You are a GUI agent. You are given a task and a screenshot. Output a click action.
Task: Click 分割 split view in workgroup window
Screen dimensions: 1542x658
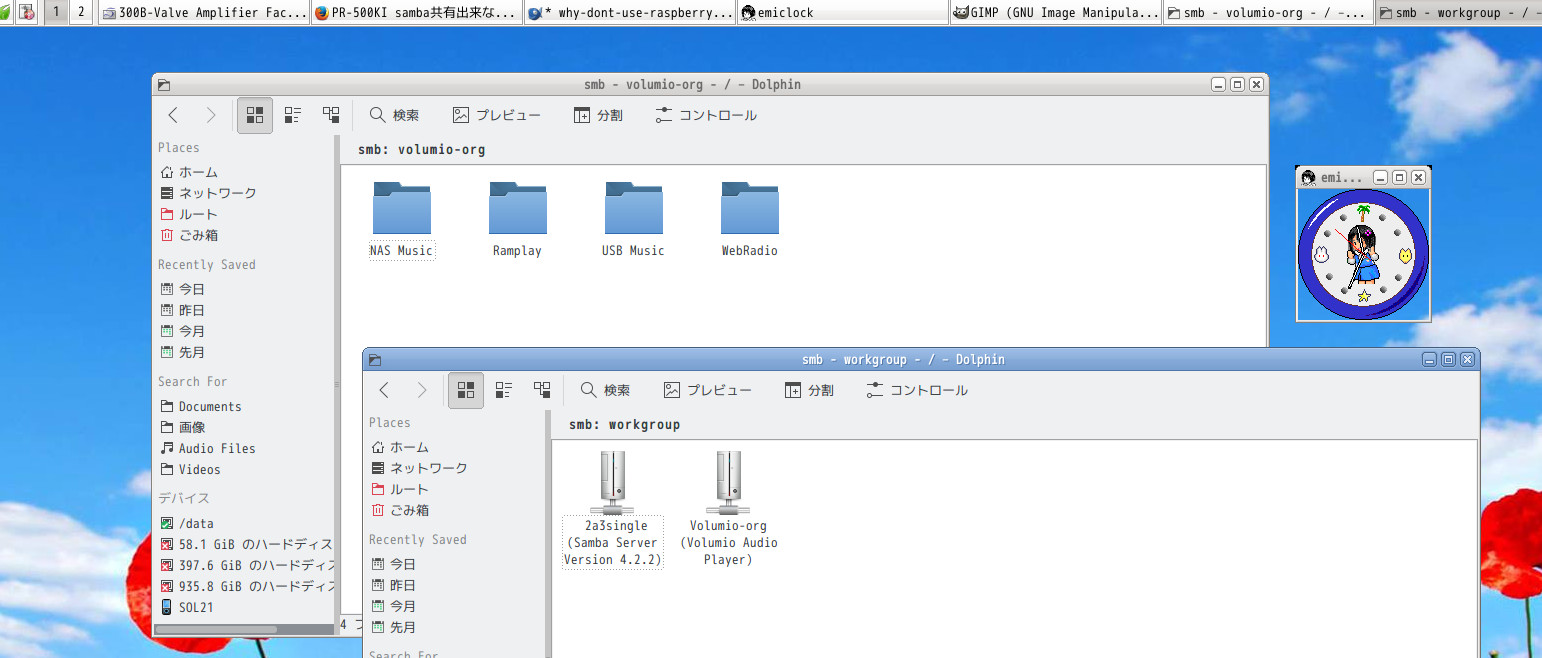click(809, 390)
